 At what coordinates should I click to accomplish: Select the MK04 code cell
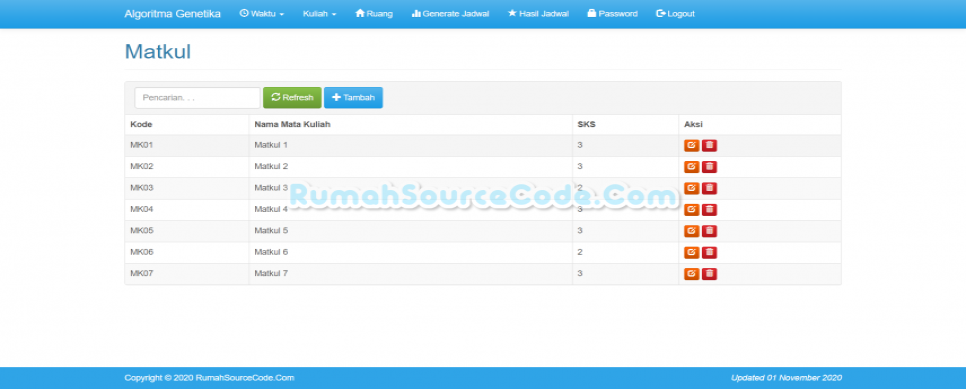[187, 210]
